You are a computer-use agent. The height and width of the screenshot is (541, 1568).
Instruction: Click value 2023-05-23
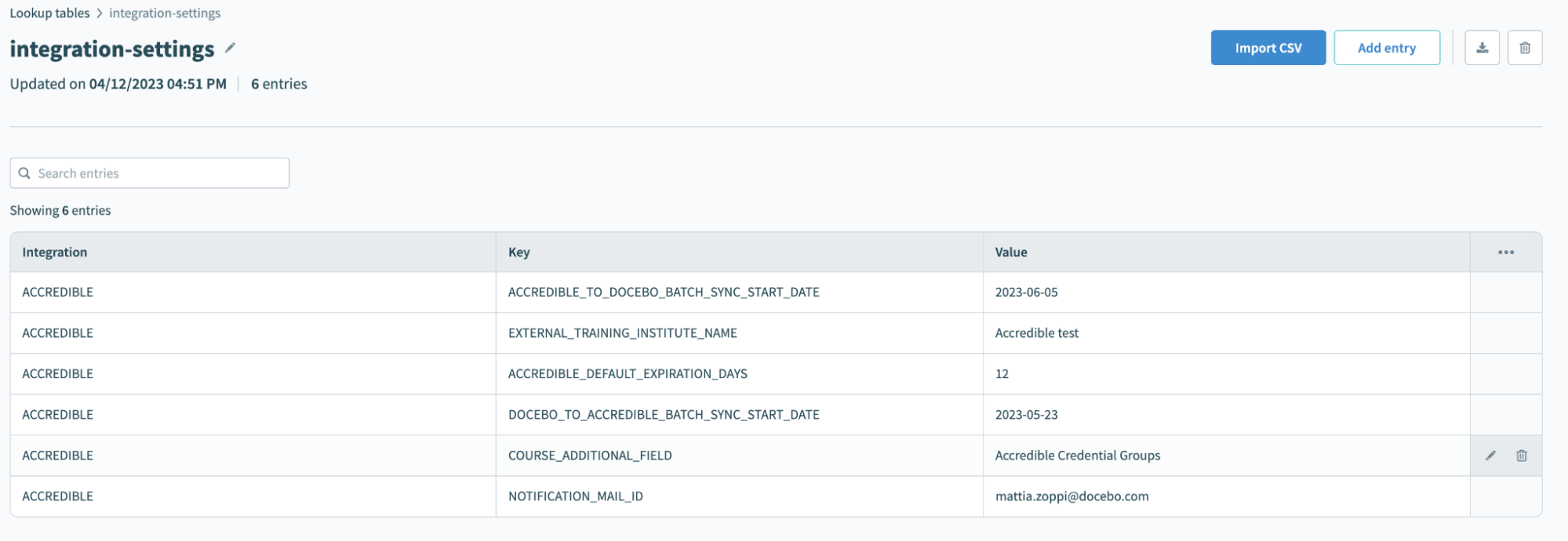point(1026,415)
